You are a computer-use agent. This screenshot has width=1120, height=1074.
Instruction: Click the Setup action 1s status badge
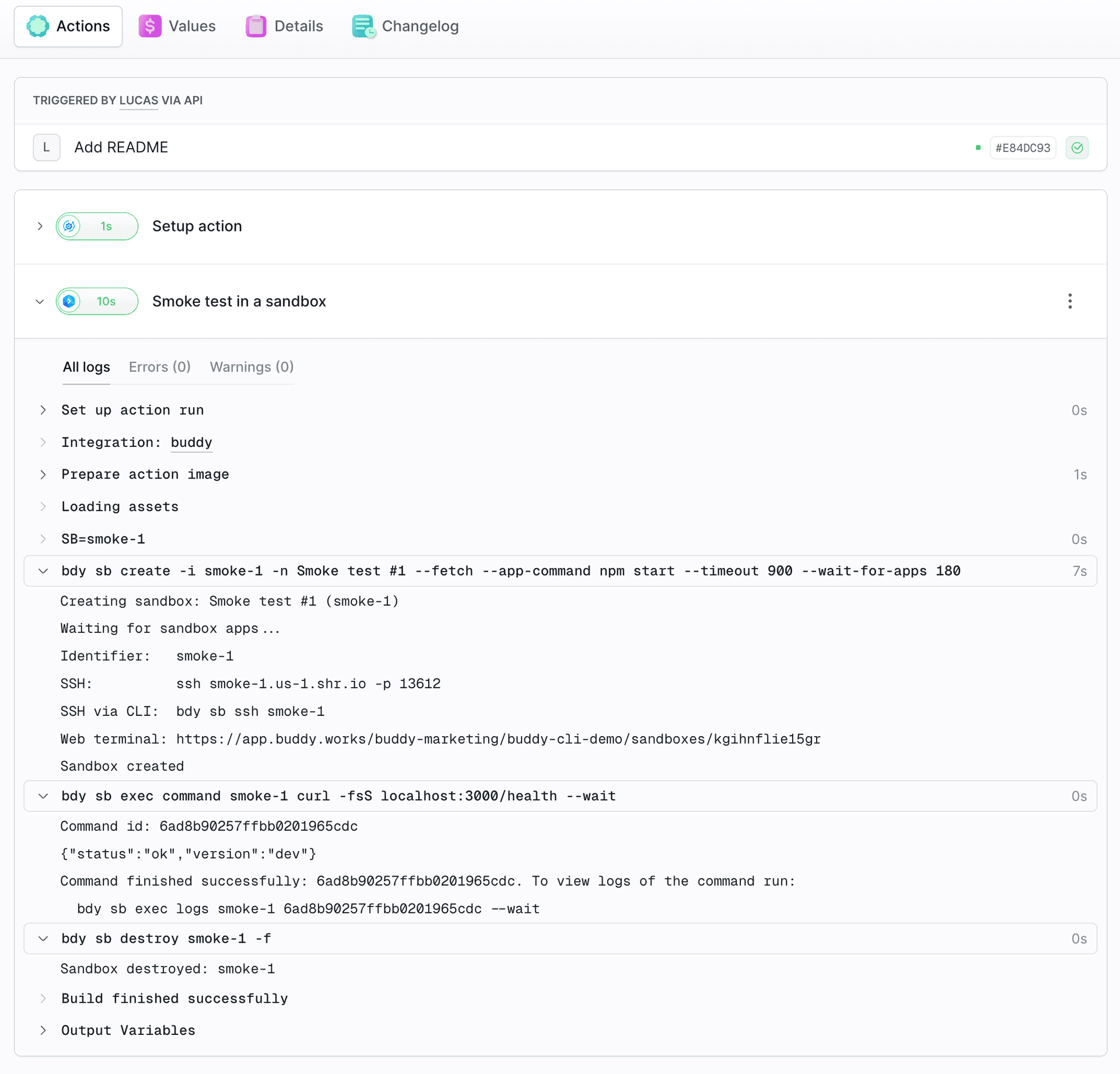pos(97,226)
